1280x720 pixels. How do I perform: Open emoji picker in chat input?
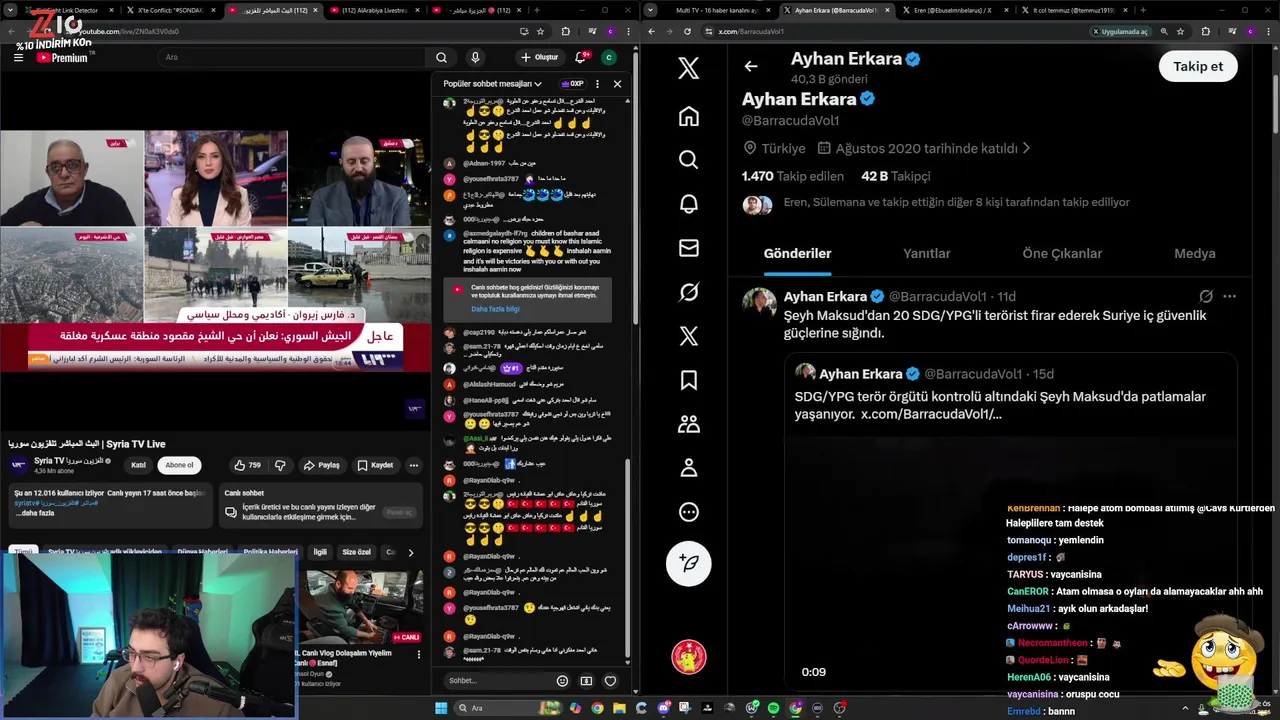click(562, 681)
